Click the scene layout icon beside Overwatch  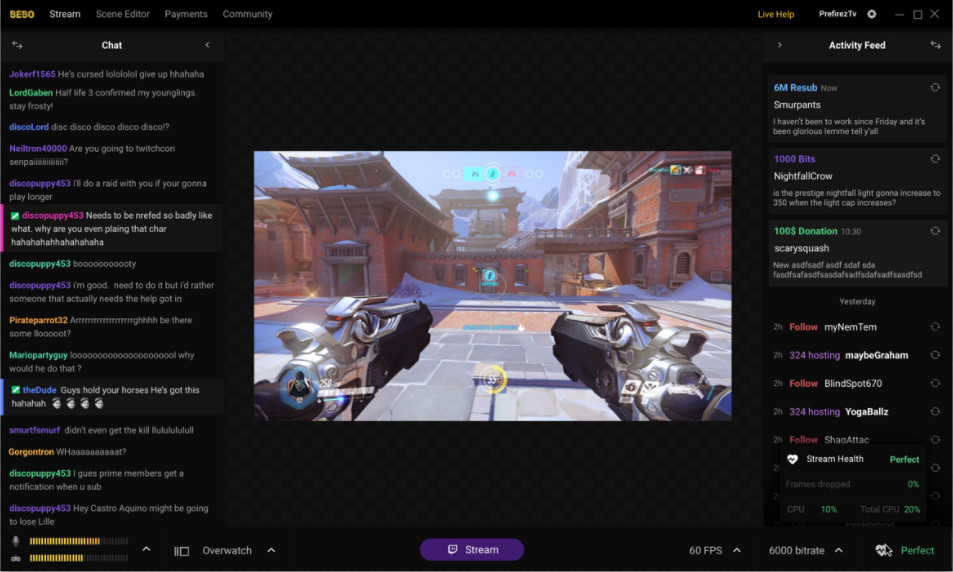coord(181,551)
